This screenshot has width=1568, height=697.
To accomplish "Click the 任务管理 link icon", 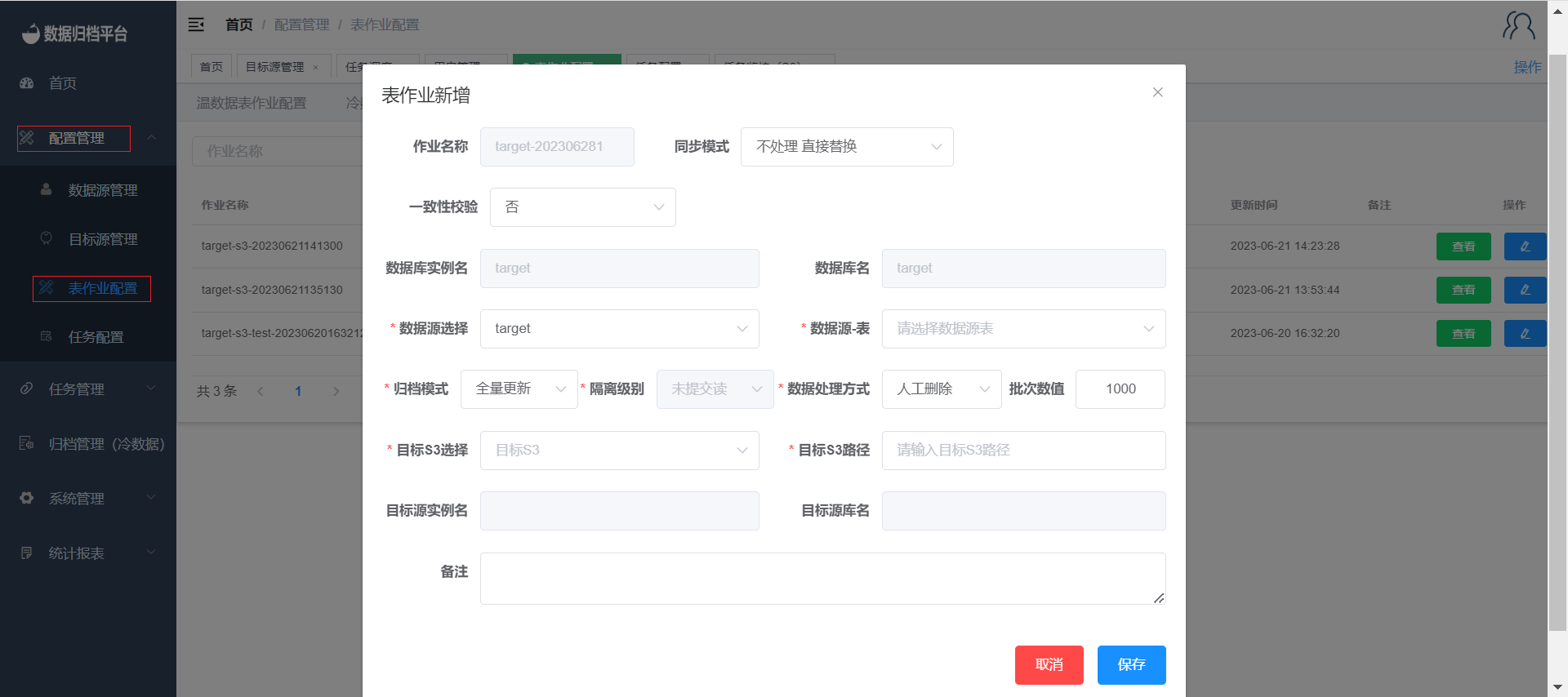I will 27,388.
